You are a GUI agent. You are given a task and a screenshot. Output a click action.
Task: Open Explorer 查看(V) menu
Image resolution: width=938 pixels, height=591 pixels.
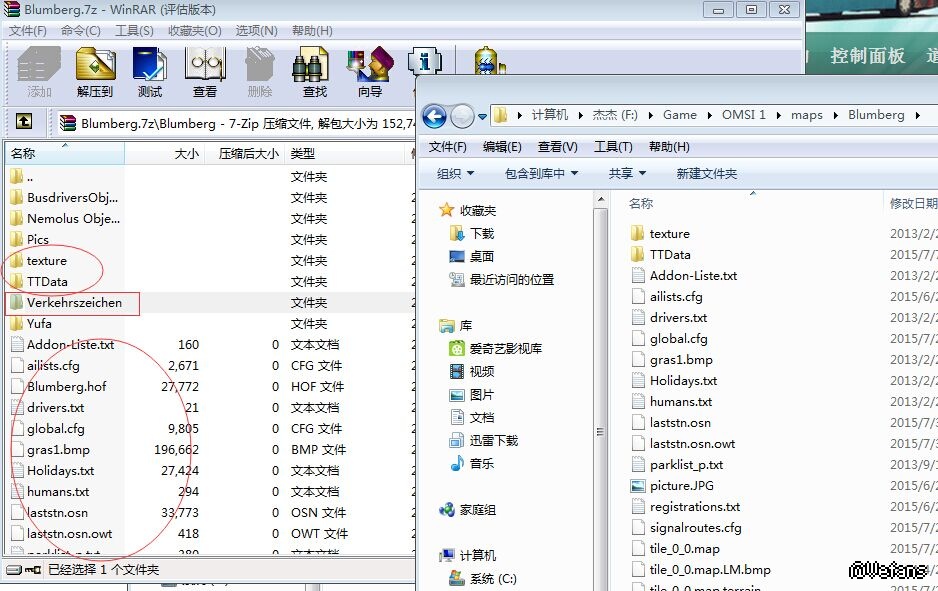point(557,147)
